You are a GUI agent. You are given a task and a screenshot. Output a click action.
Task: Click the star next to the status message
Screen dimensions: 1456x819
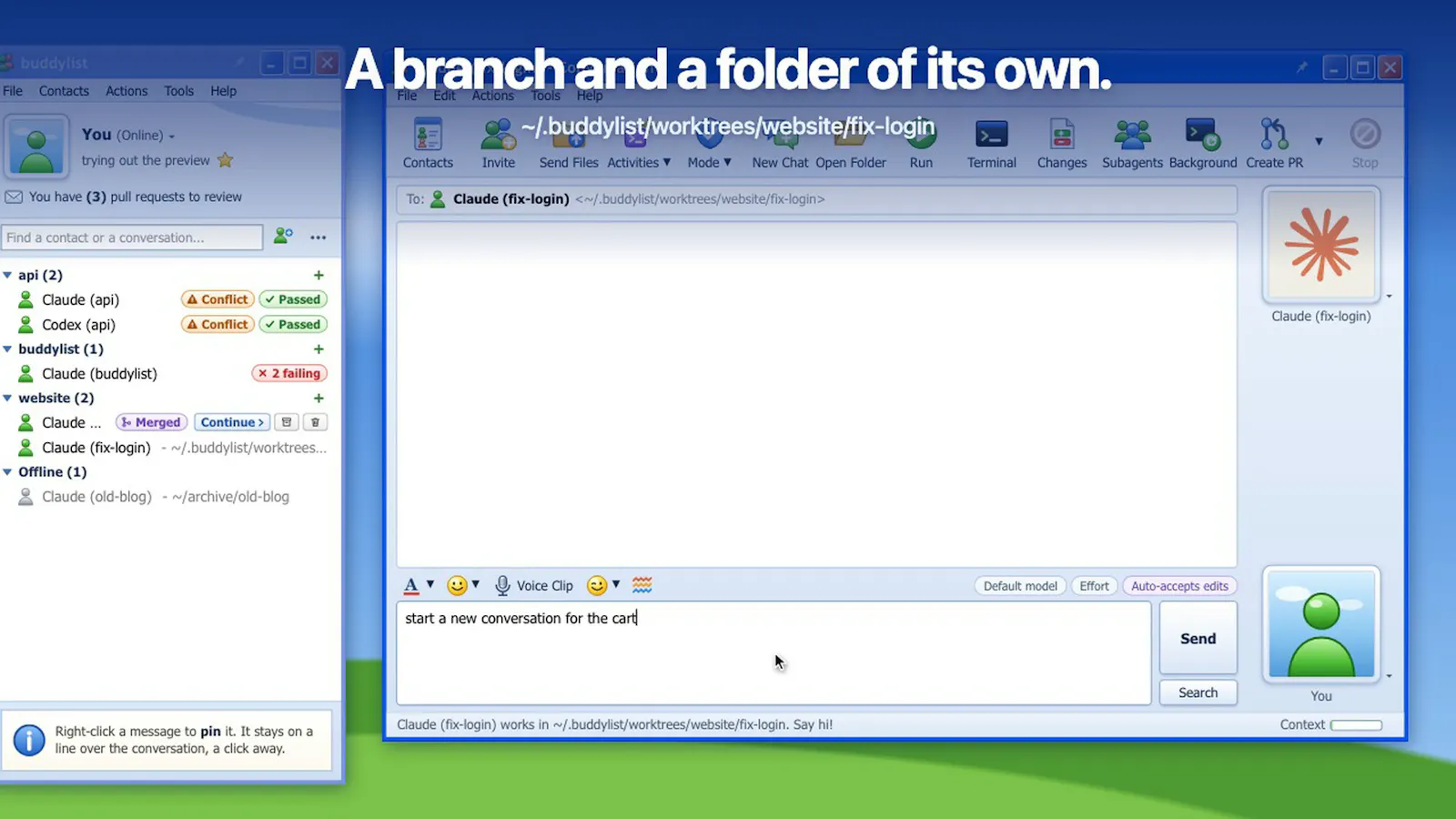pos(225,160)
